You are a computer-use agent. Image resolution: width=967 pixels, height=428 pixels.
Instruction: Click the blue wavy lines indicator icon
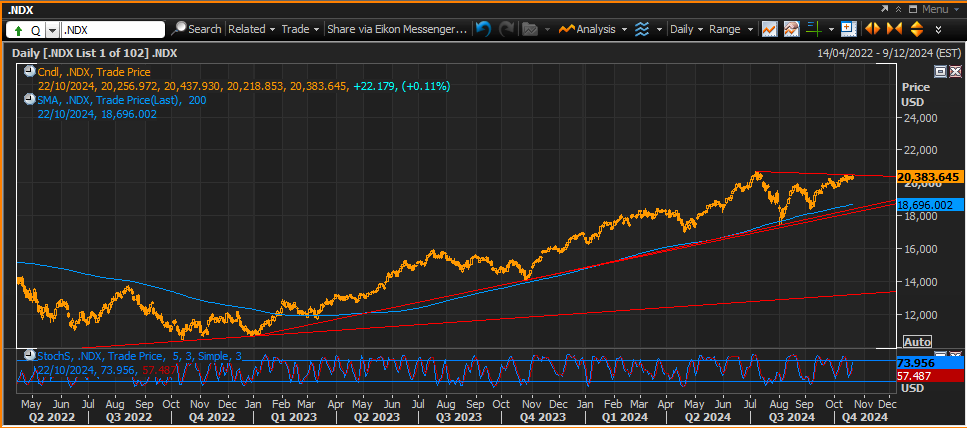click(642, 29)
